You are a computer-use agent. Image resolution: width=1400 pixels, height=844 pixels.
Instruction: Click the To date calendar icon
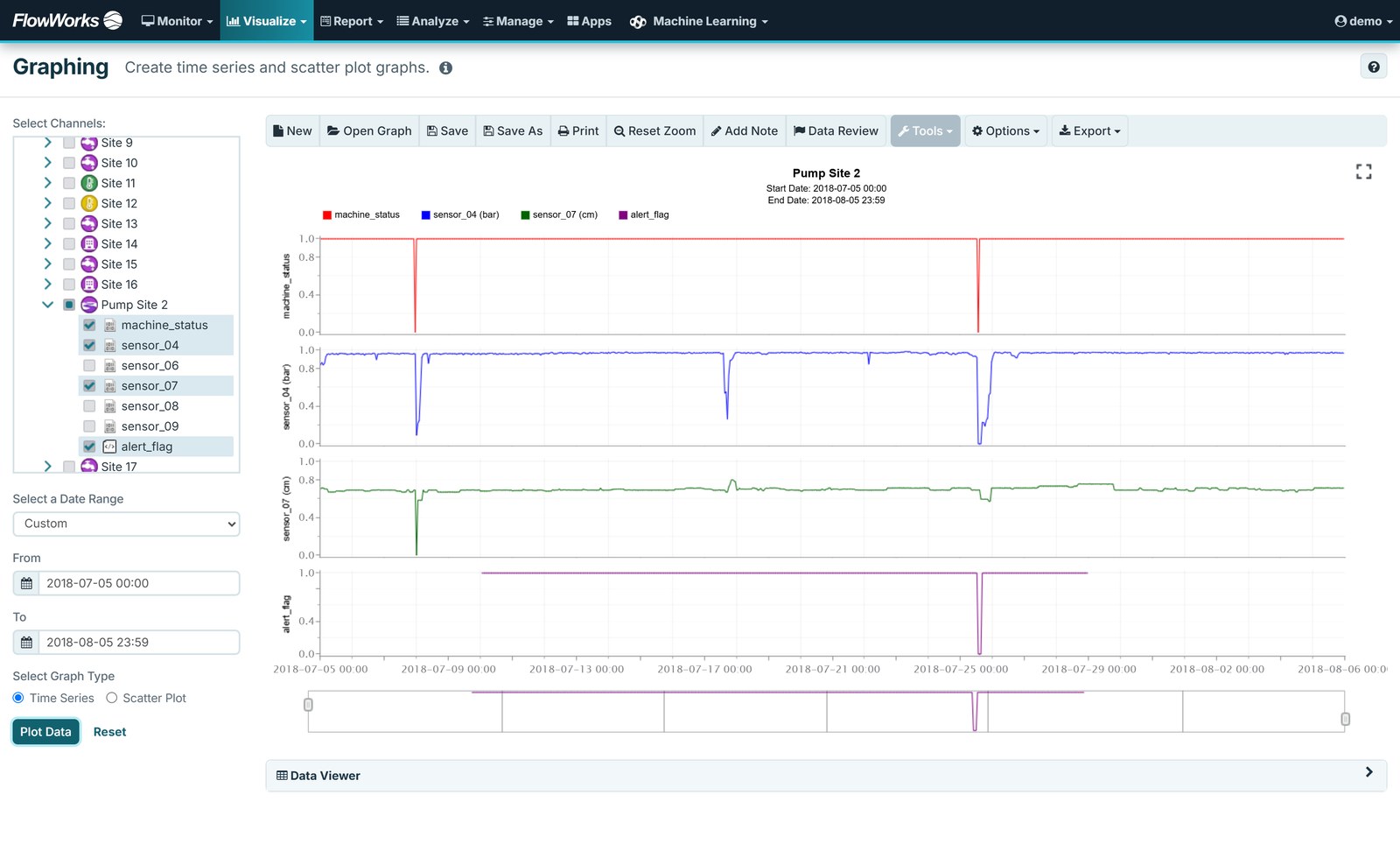click(26, 643)
